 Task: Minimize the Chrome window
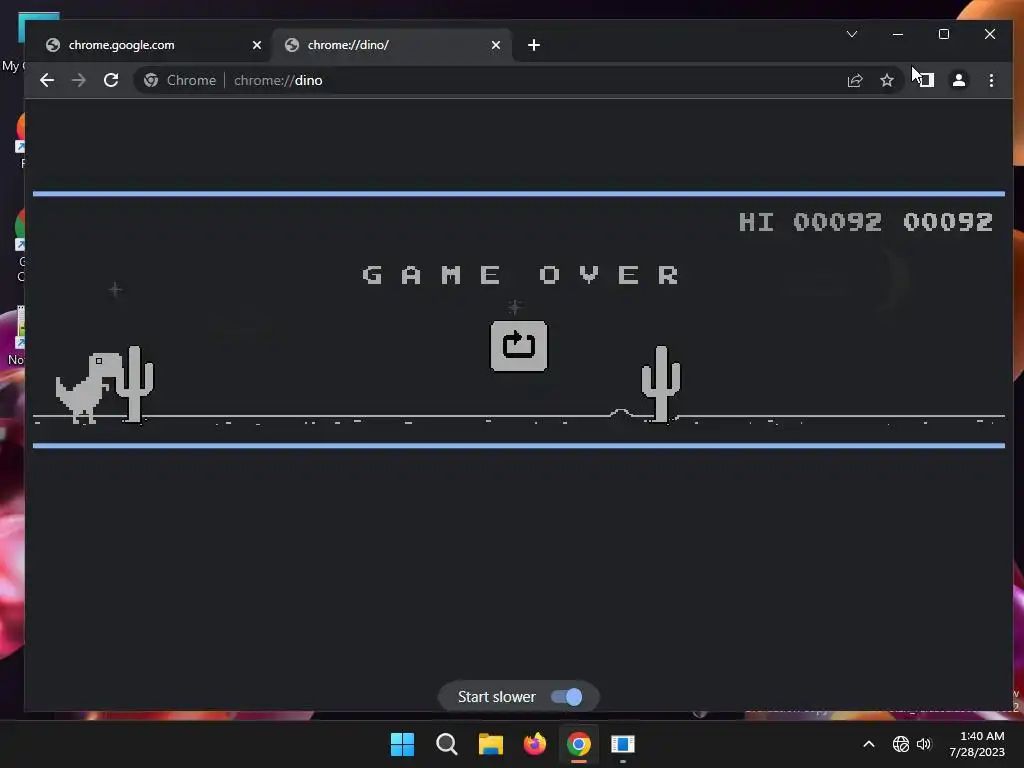click(x=898, y=34)
